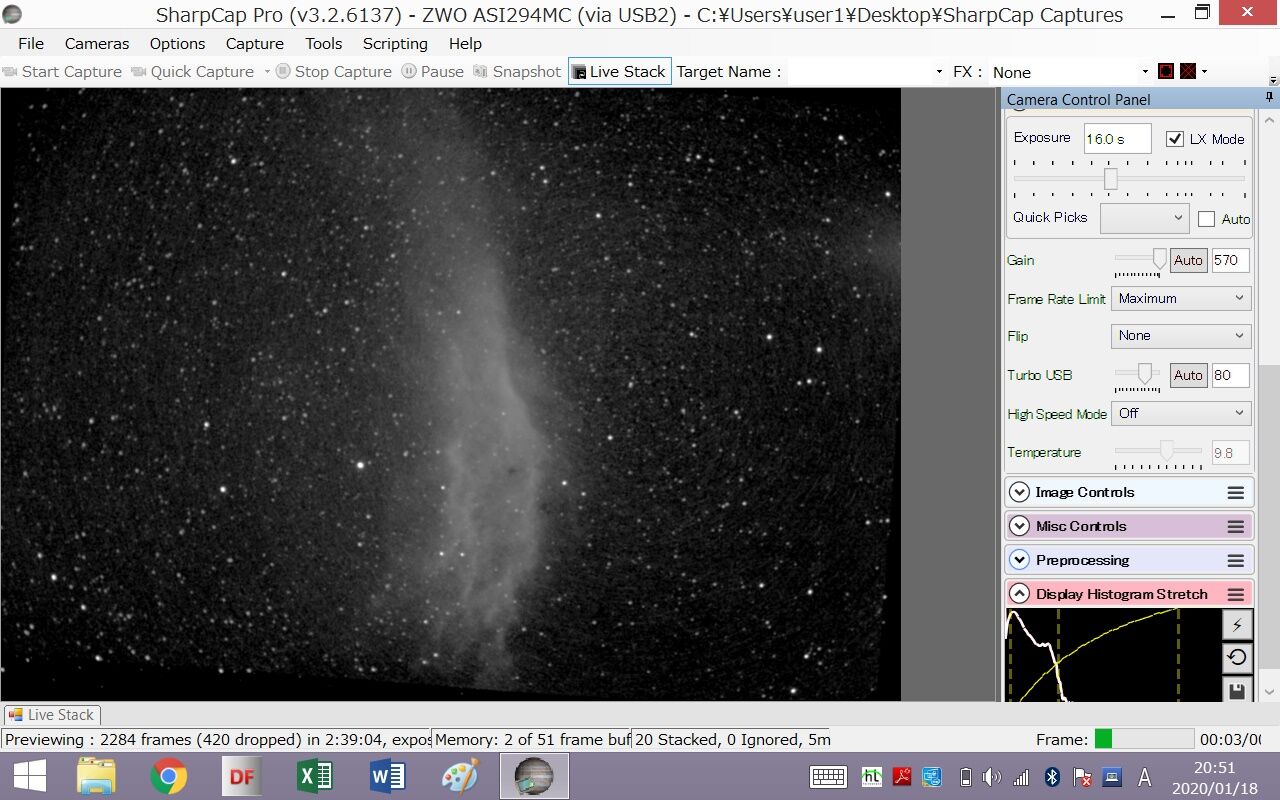Save the histogram stretch with disk icon

tap(1237, 689)
